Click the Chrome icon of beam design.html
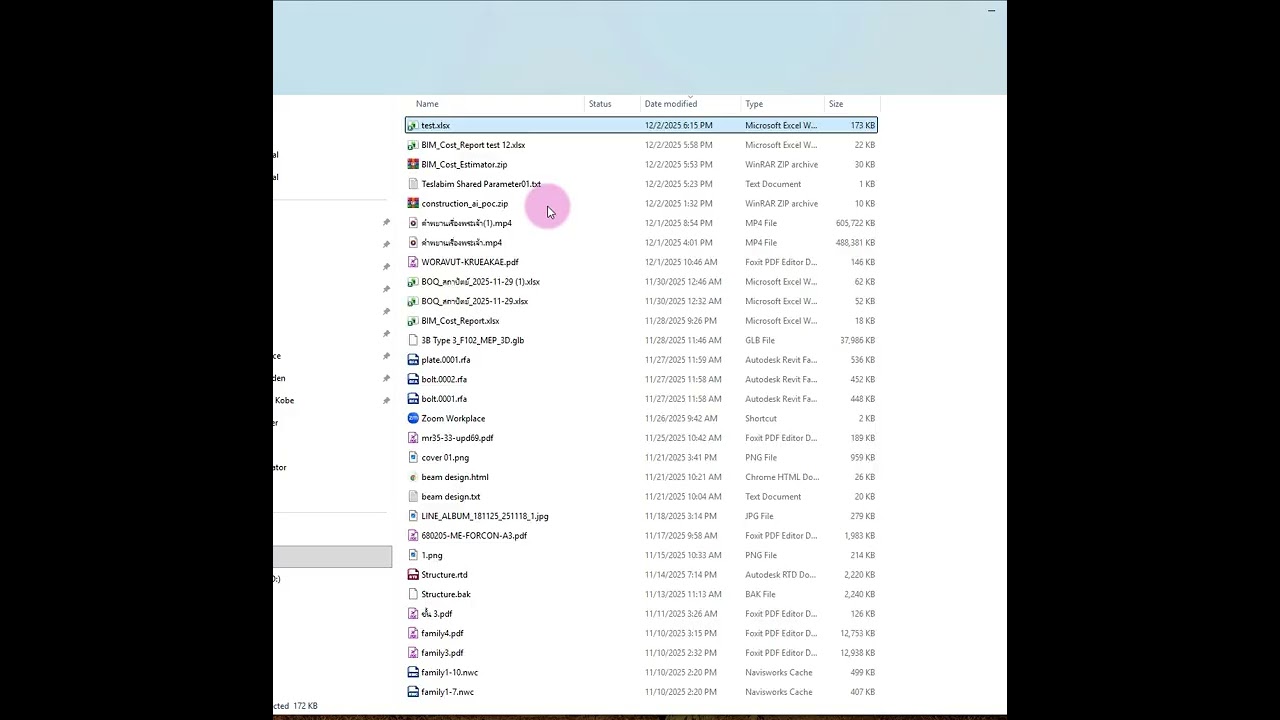This screenshot has height=720, width=1280. pyautogui.click(x=413, y=477)
